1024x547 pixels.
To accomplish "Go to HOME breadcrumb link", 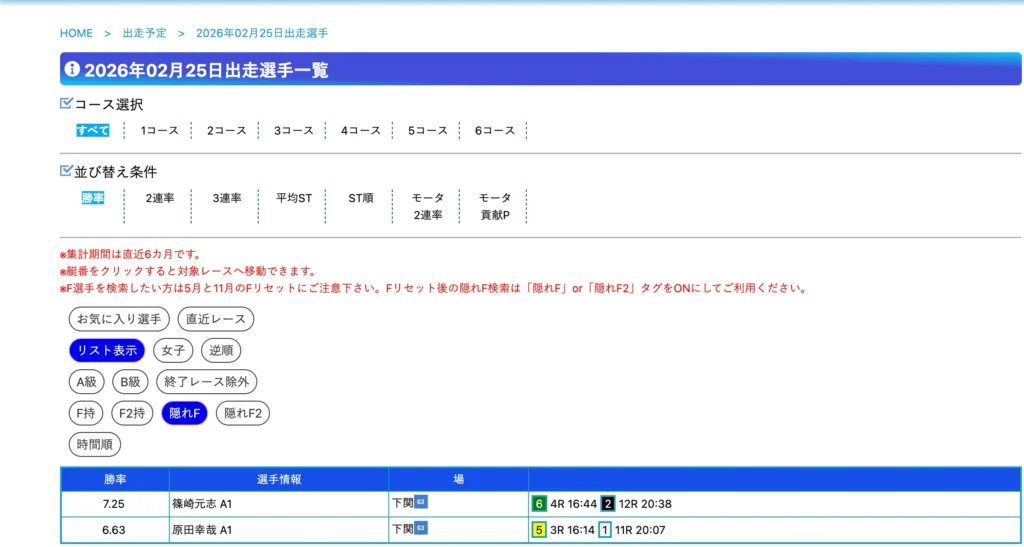I will (76, 33).
